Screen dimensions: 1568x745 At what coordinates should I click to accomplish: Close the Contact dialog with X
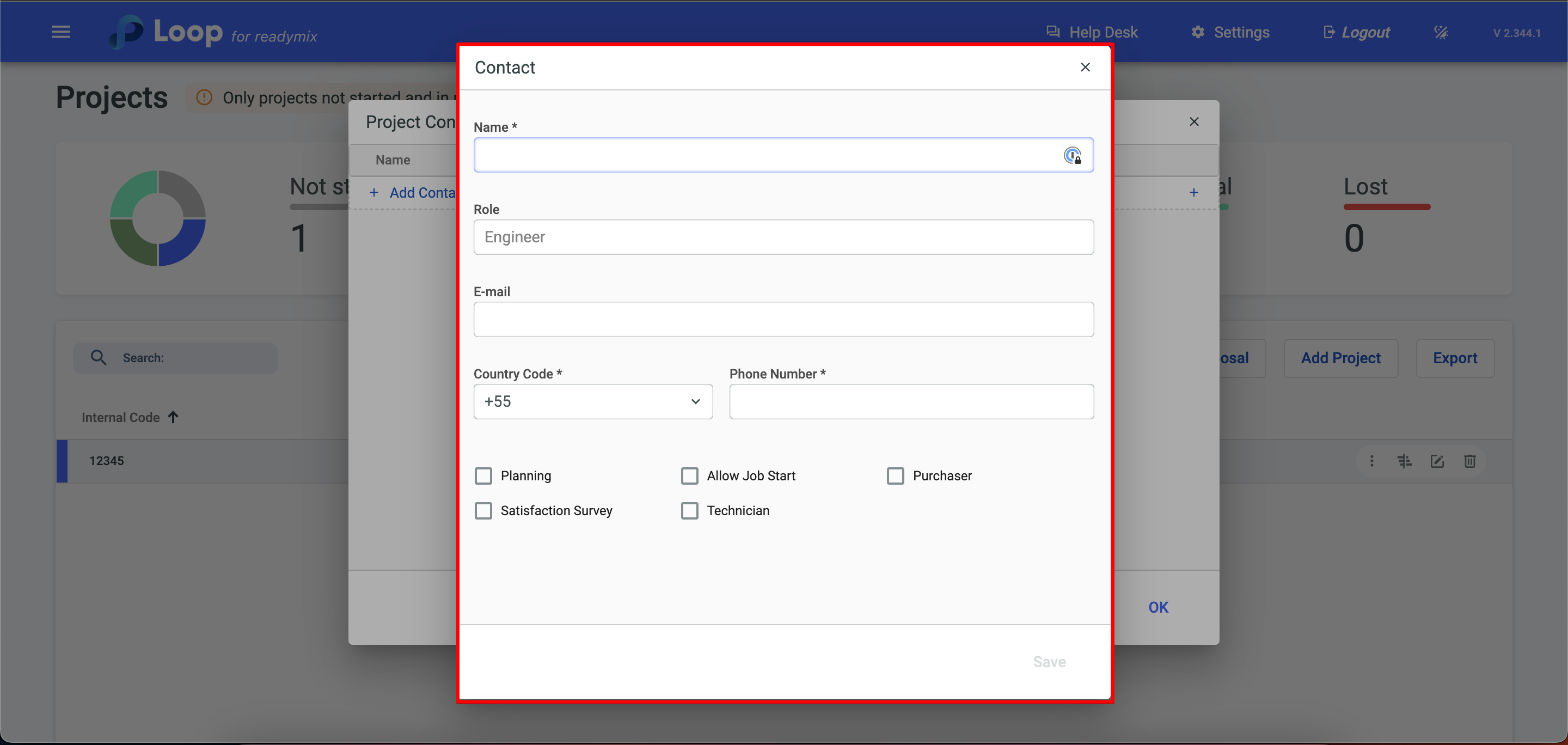click(x=1085, y=68)
